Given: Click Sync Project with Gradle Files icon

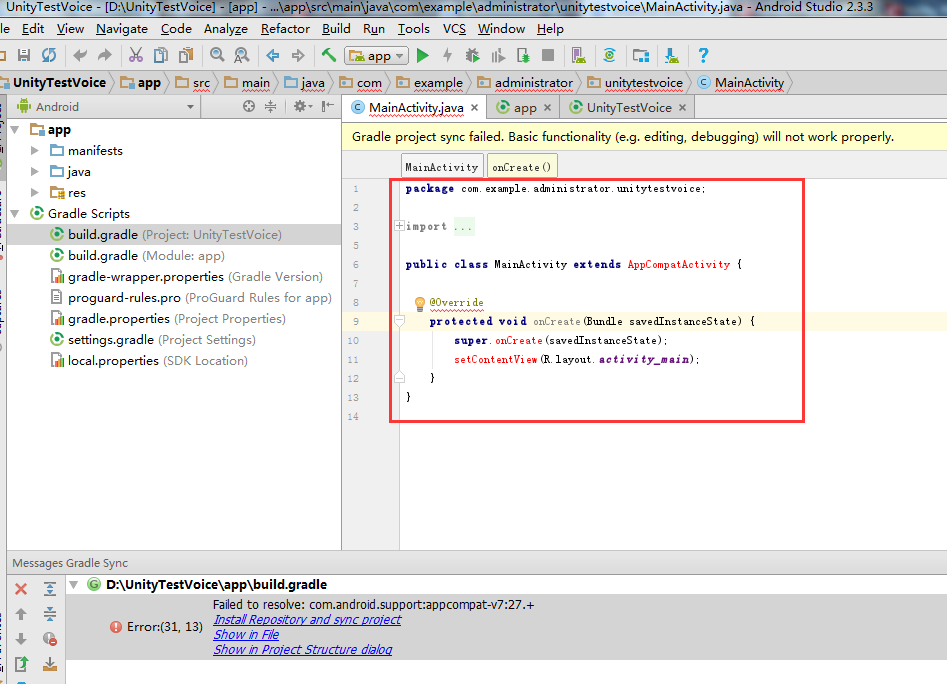Looking at the screenshot, I should click(609, 56).
